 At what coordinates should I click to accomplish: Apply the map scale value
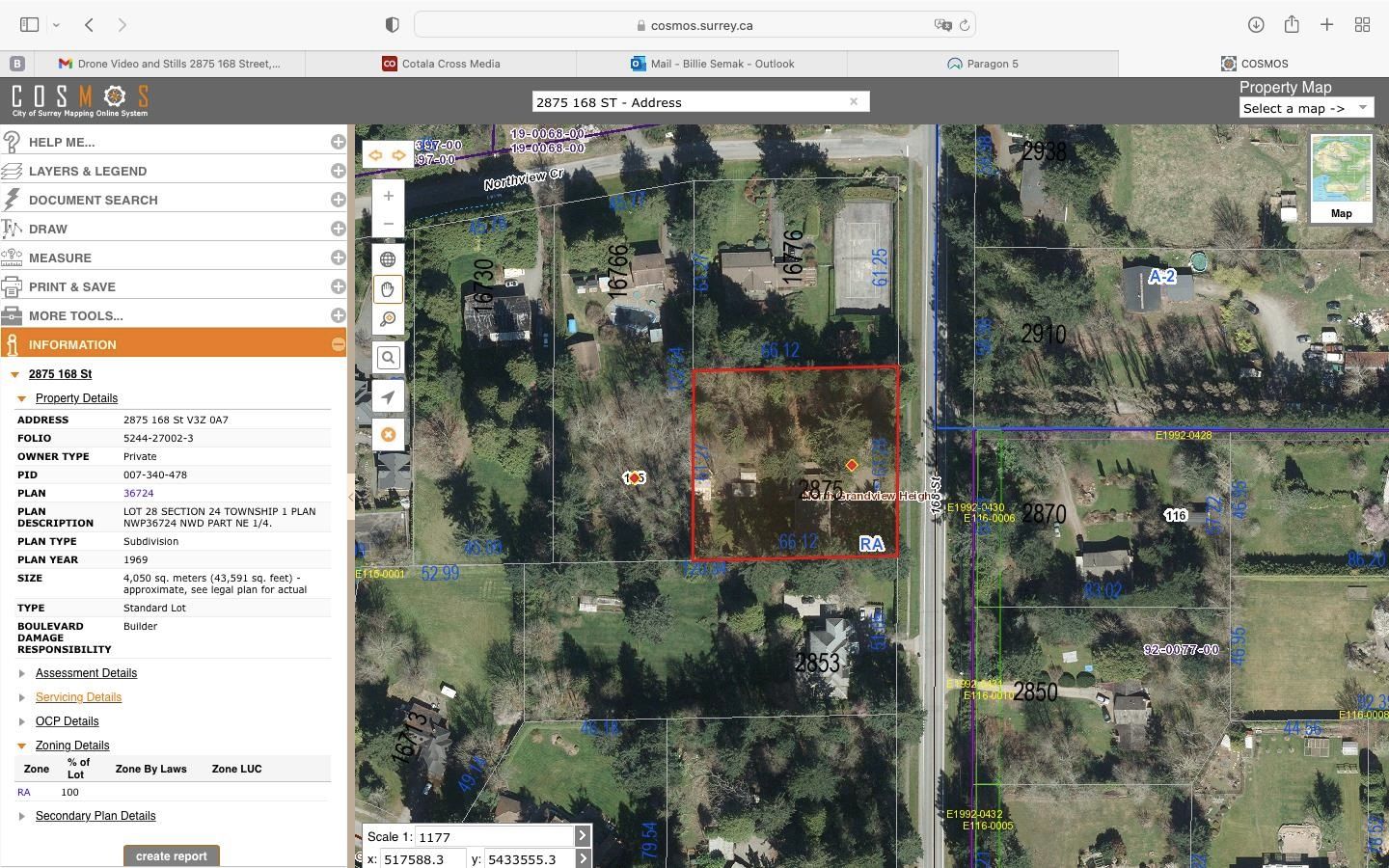click(x=583, y=836)
